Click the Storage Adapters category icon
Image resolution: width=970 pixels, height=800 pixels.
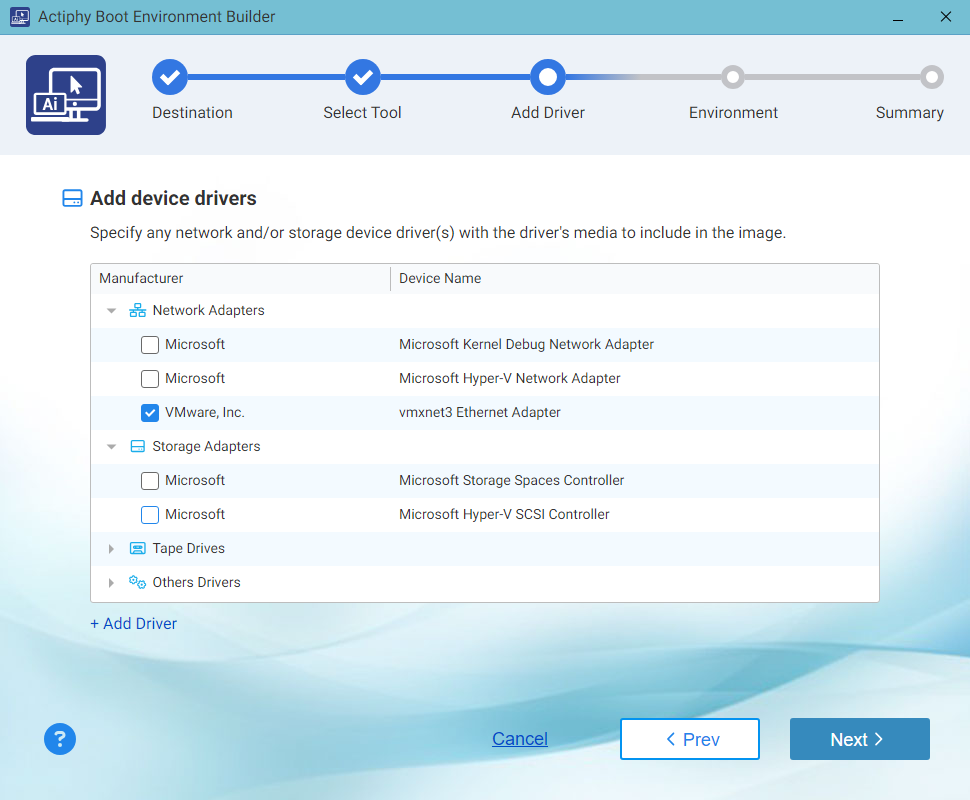(x=137, y=447)
